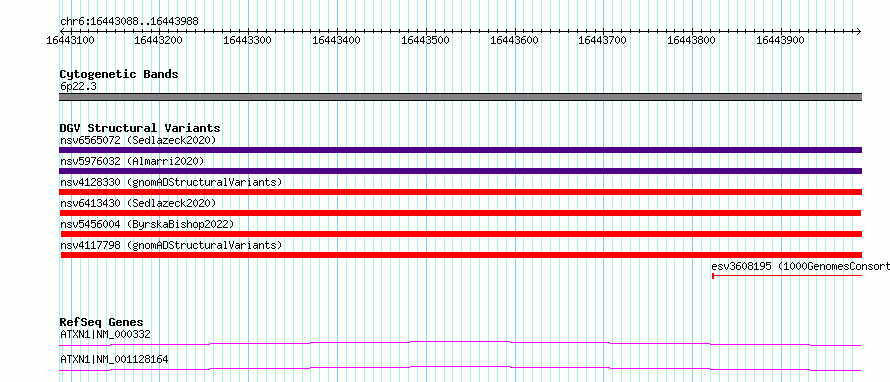Click ruler position 16443300

[248, 40]
